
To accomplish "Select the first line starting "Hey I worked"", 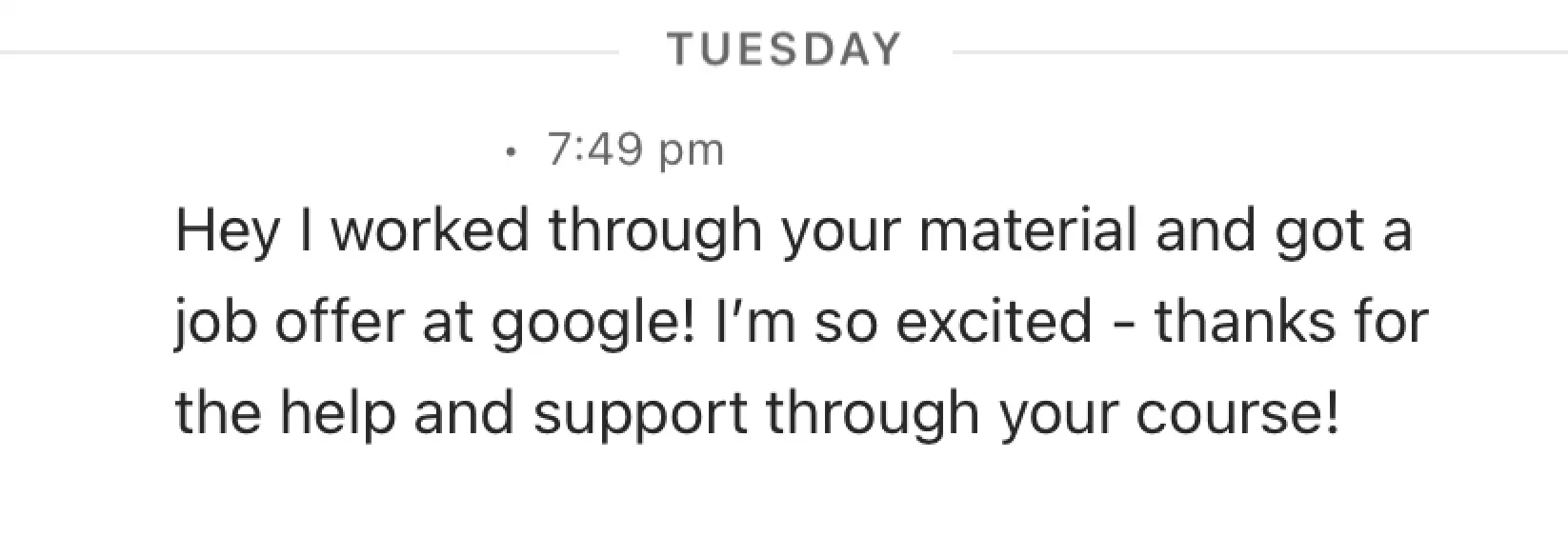I will click(x=793, y=231).
